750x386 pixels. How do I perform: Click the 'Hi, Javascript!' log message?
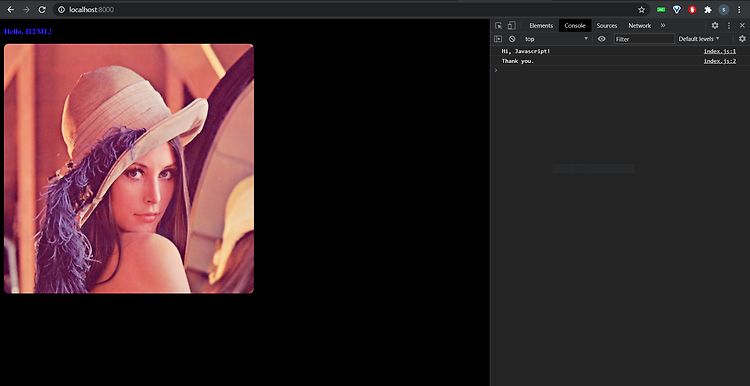point(526,51)
